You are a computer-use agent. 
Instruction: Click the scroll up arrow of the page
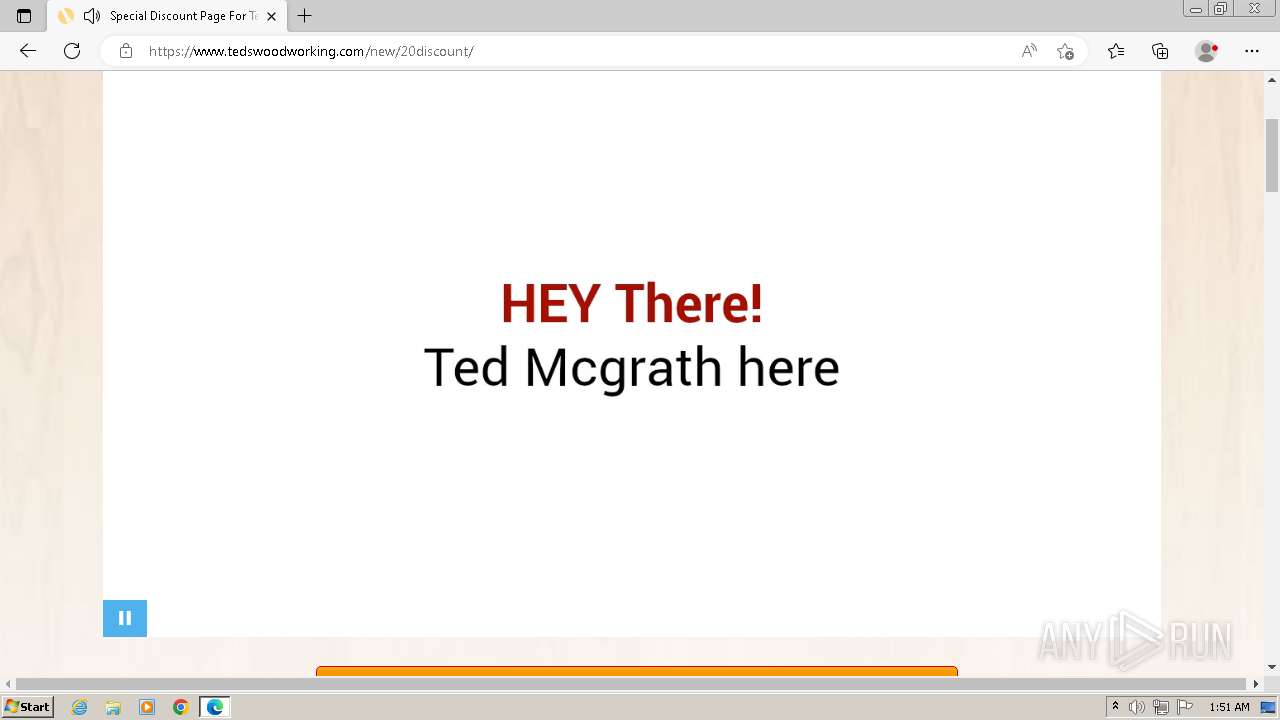(1272, 79)
